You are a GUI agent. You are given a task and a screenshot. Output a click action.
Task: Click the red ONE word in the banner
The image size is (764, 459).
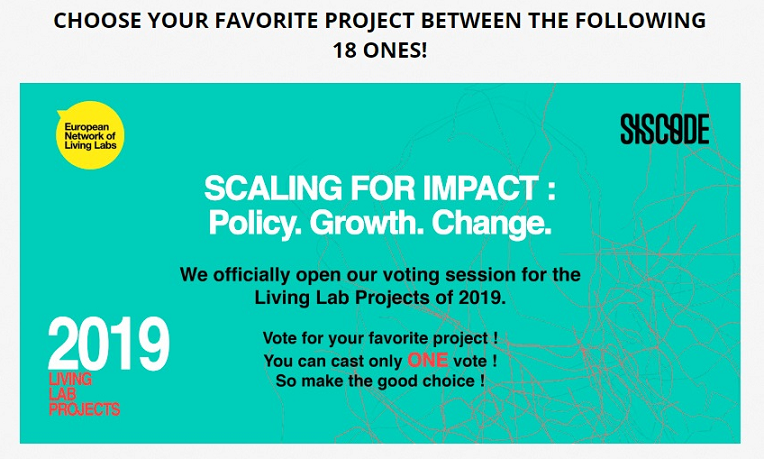point(427,360)
